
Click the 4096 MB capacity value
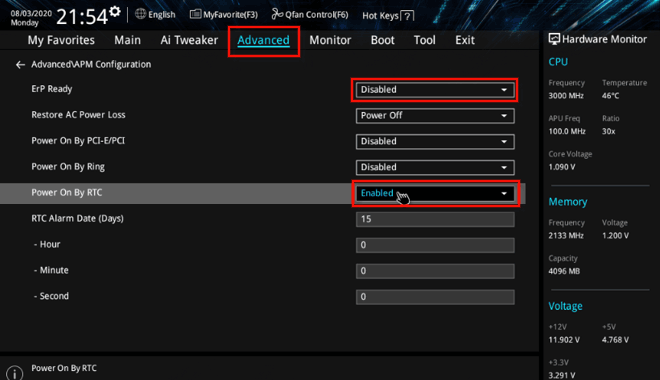[x=564, y=271]
